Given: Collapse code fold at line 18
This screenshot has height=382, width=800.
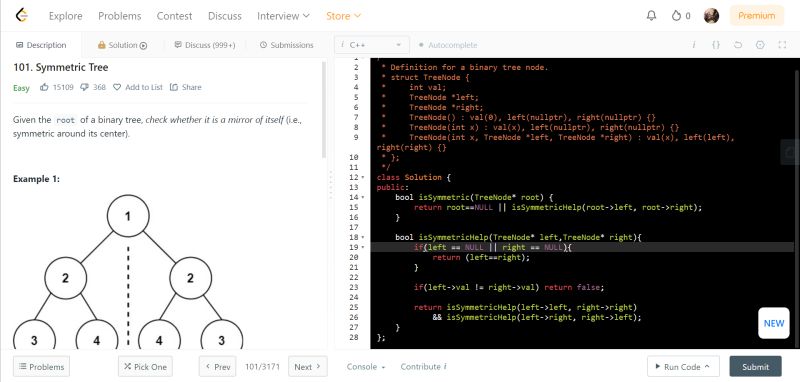Looking at the screenshot, I should coord(363,237).
